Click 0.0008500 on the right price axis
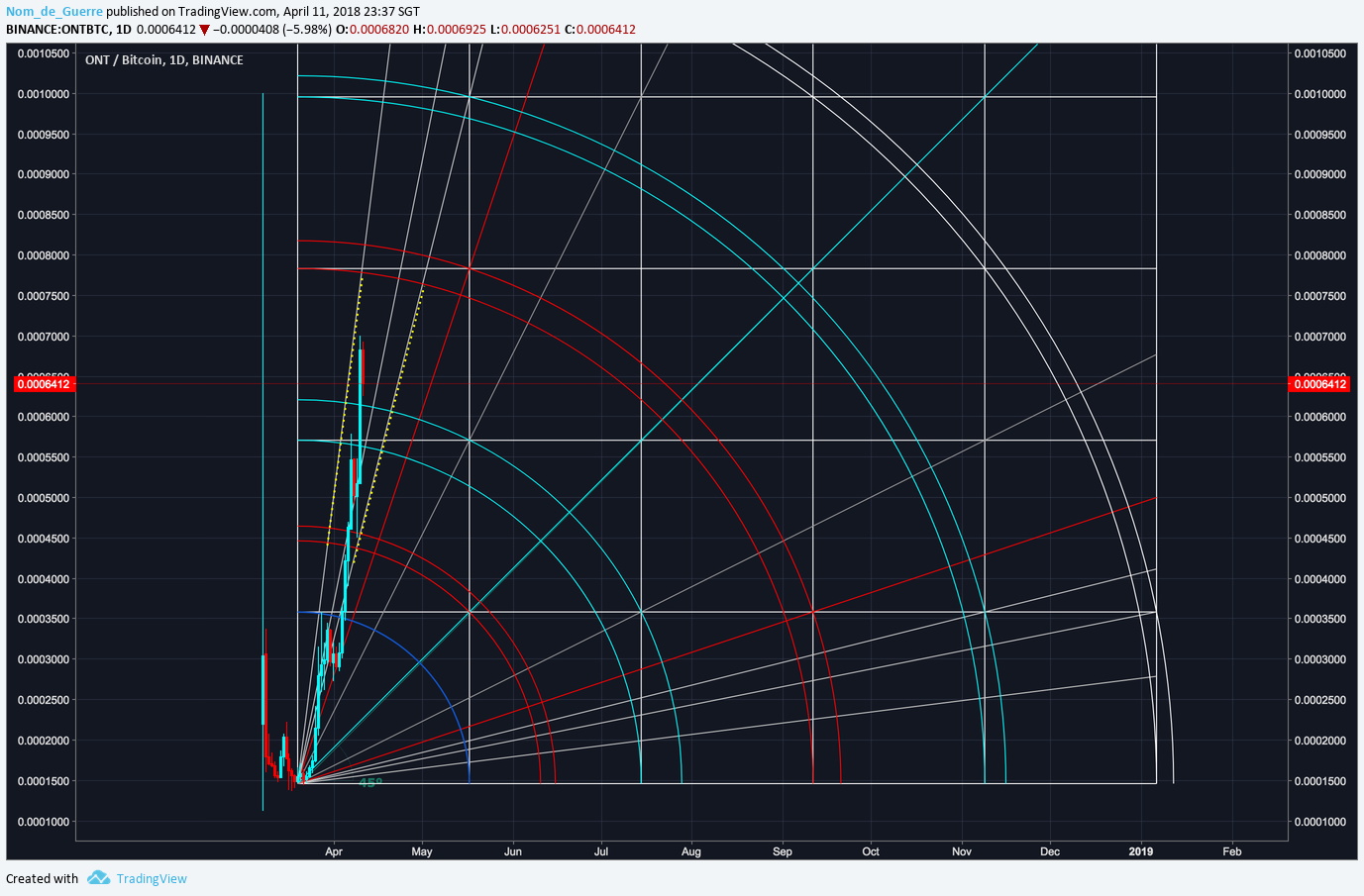The height and width of the screenshot is (896, 1364). click(x=1320, y=215)
